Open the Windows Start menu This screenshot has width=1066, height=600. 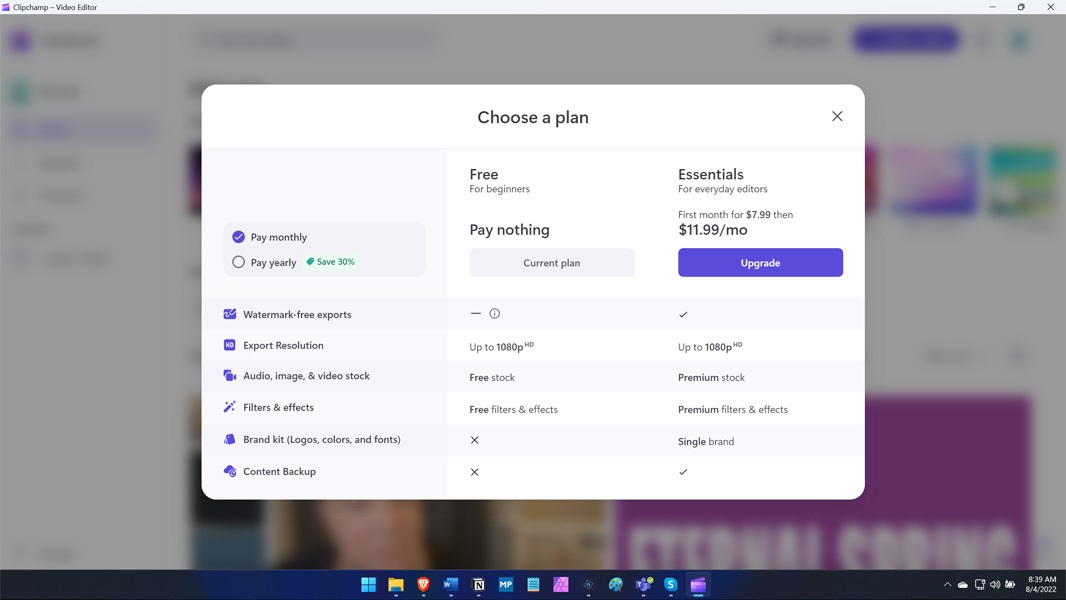coord(368,585)
